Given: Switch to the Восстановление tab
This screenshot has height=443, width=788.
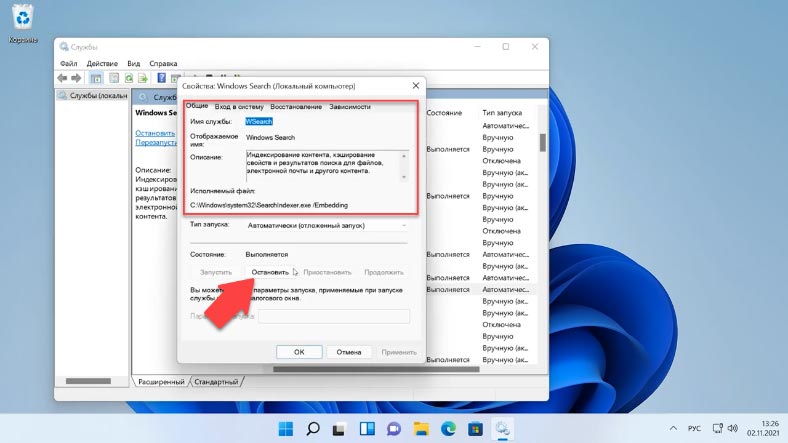Looking at the screenshot, I should tap(296, 106).
